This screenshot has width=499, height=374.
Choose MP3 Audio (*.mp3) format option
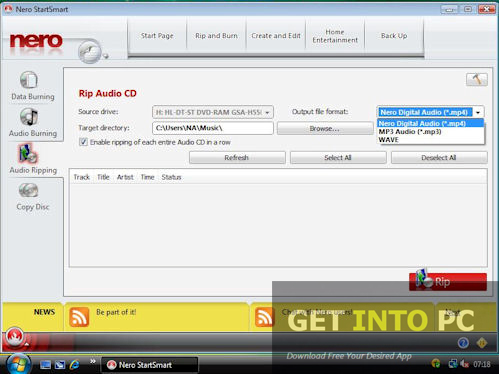[x=430, y=132]
